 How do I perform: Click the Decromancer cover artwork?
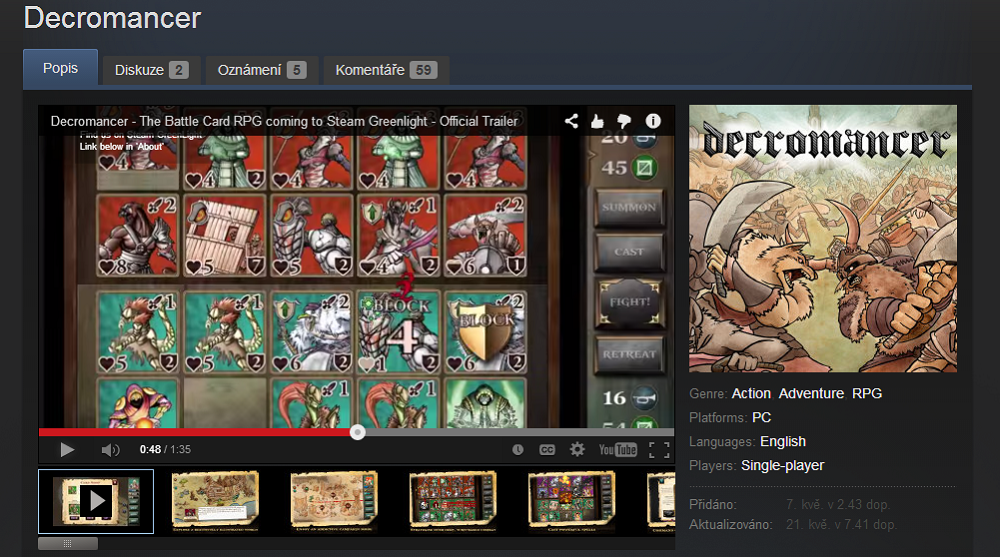tap(823, 239)
